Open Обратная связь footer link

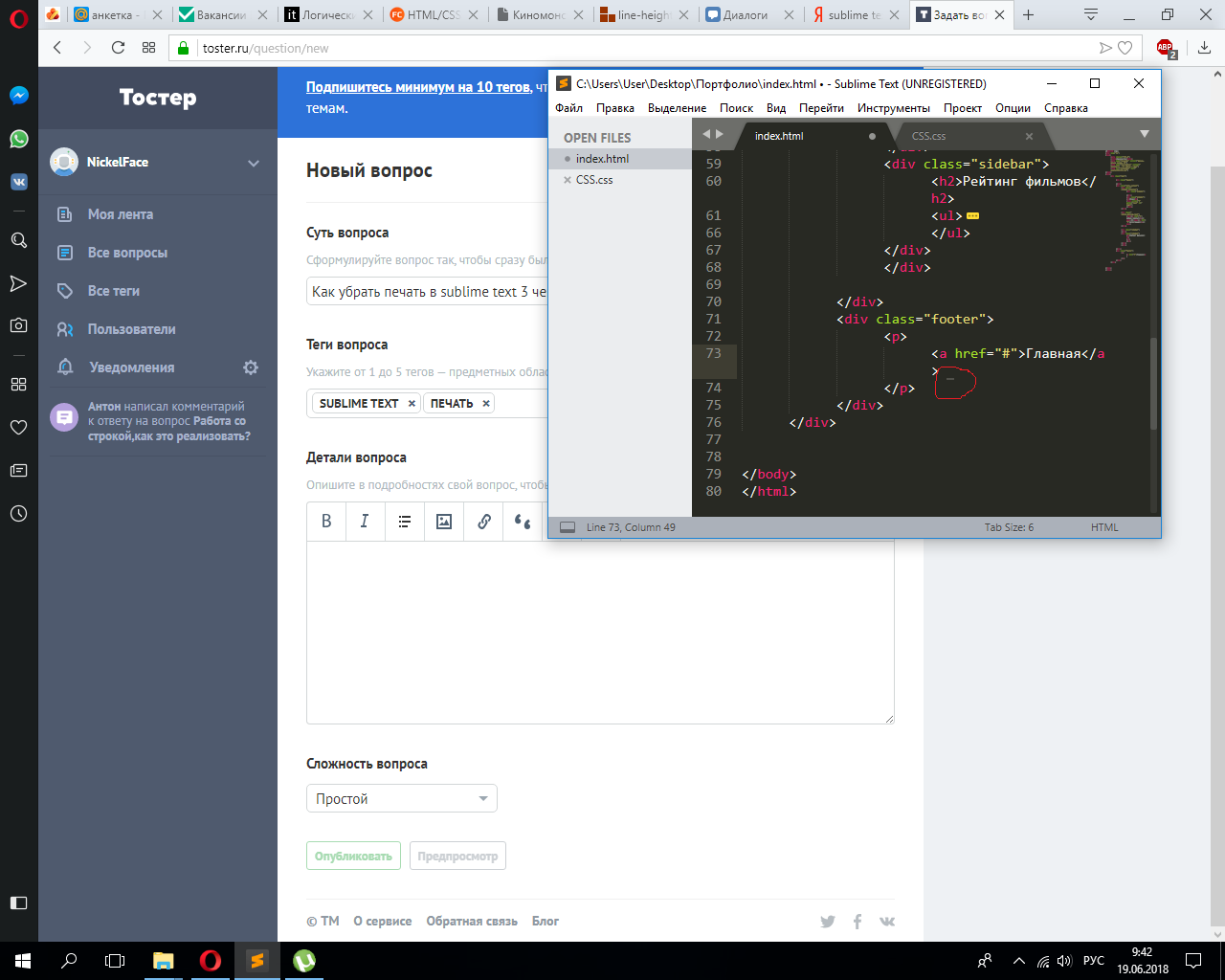coord(472,922)
